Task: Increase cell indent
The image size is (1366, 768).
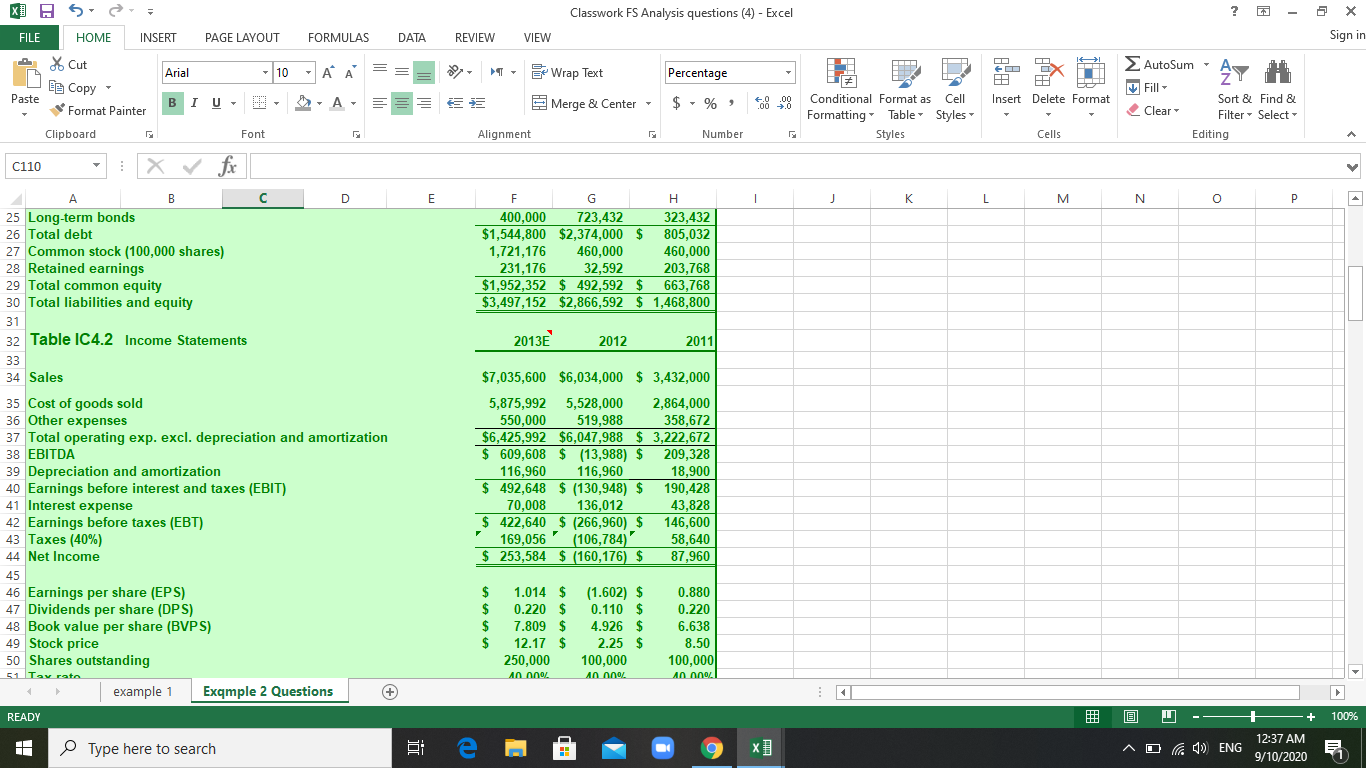Action: [478, 104]
